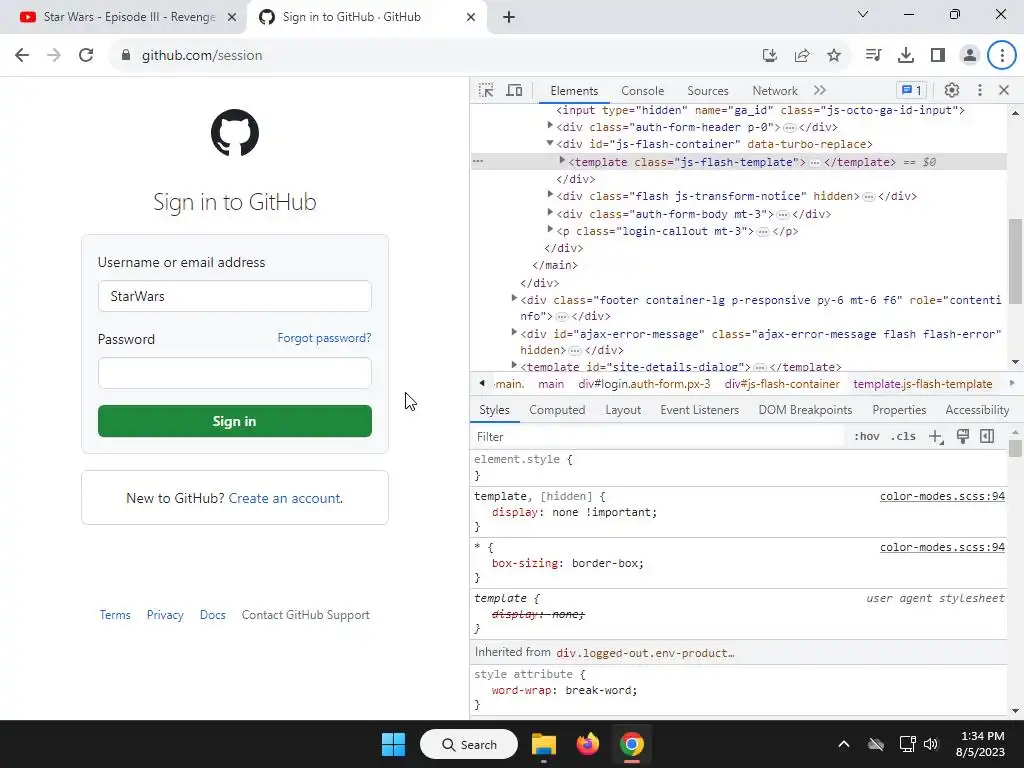Switch to the Network tab

coord(775,91)
